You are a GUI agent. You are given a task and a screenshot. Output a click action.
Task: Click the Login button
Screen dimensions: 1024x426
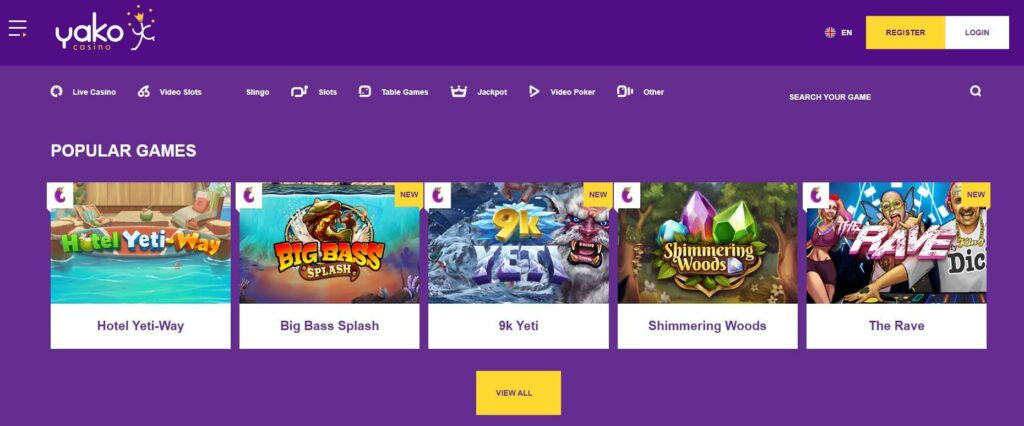click(977, 33)
